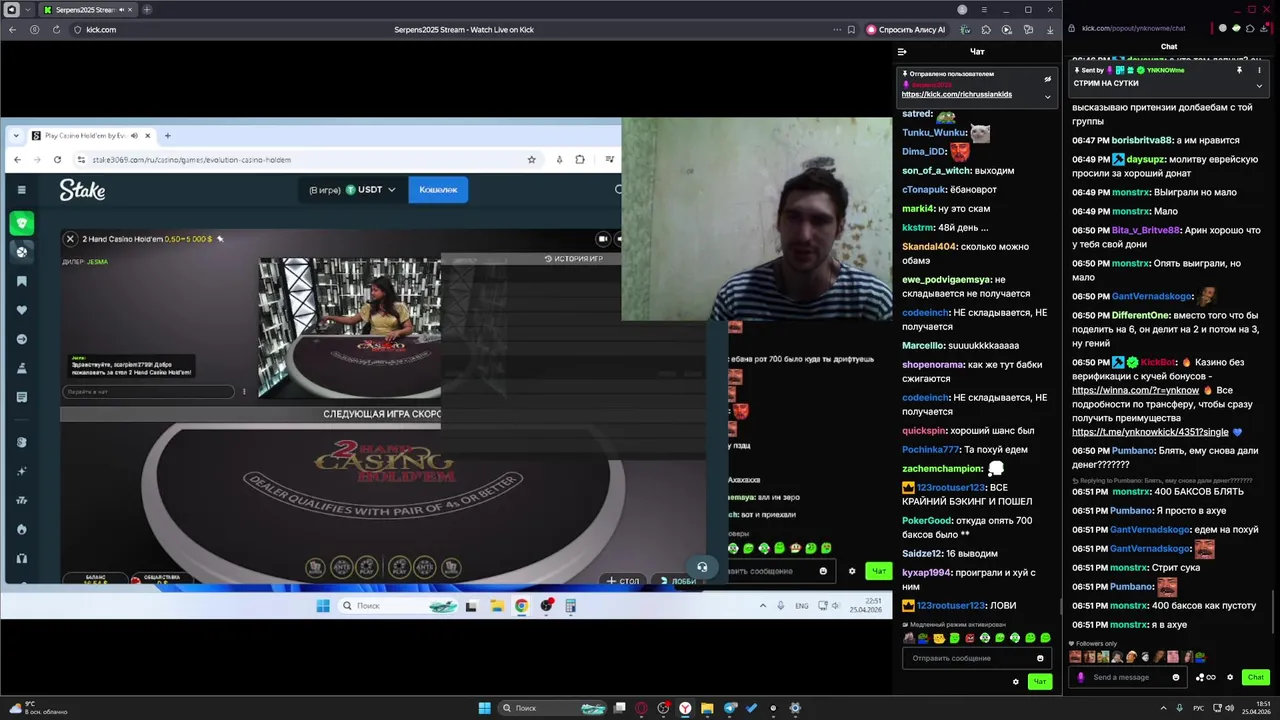Unpin message using the pin icon in popout chat
This screenshot has width=1280, height=720.
point(1239,70)
